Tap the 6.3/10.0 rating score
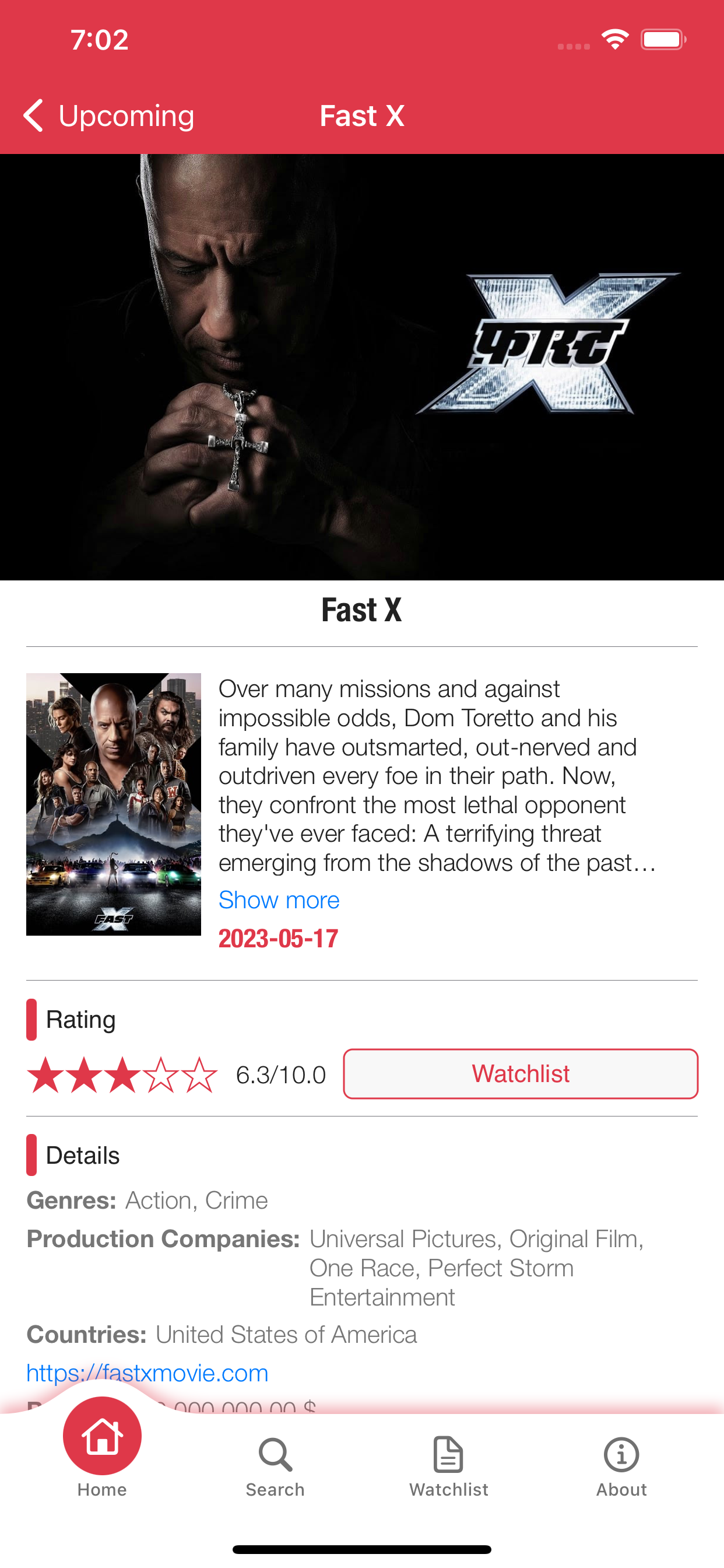Viewport: 724px width, 1568px height. tap(281, 1075)
